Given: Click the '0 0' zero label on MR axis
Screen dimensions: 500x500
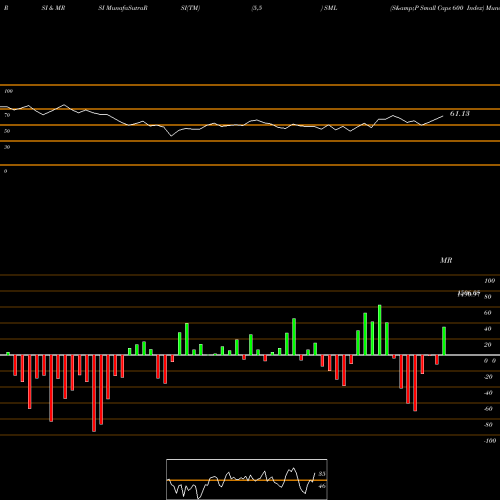Looking at the screenshot, I should (x=490, y=361).
